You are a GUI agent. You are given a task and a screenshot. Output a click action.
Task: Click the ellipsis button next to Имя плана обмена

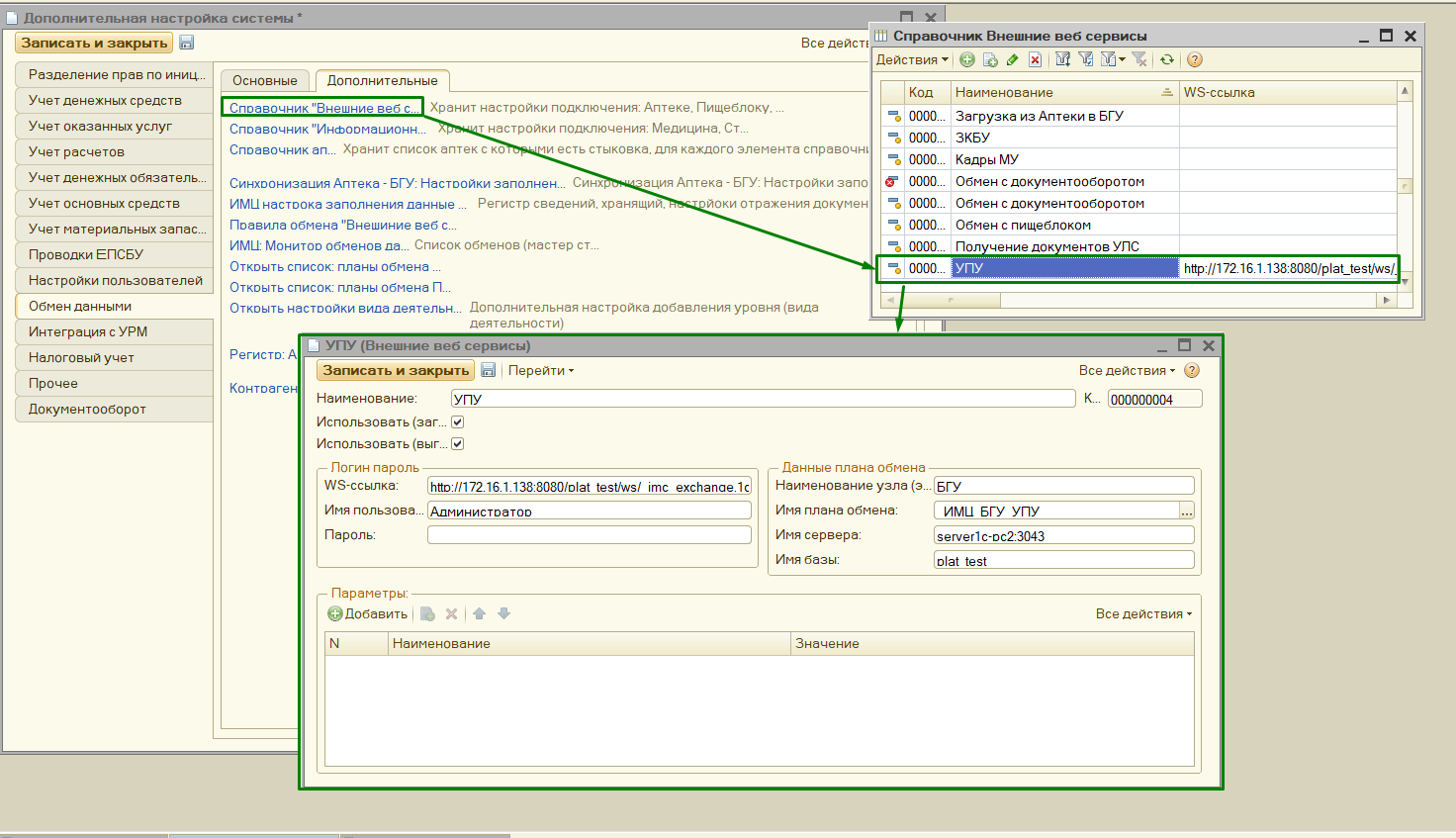1187,512
